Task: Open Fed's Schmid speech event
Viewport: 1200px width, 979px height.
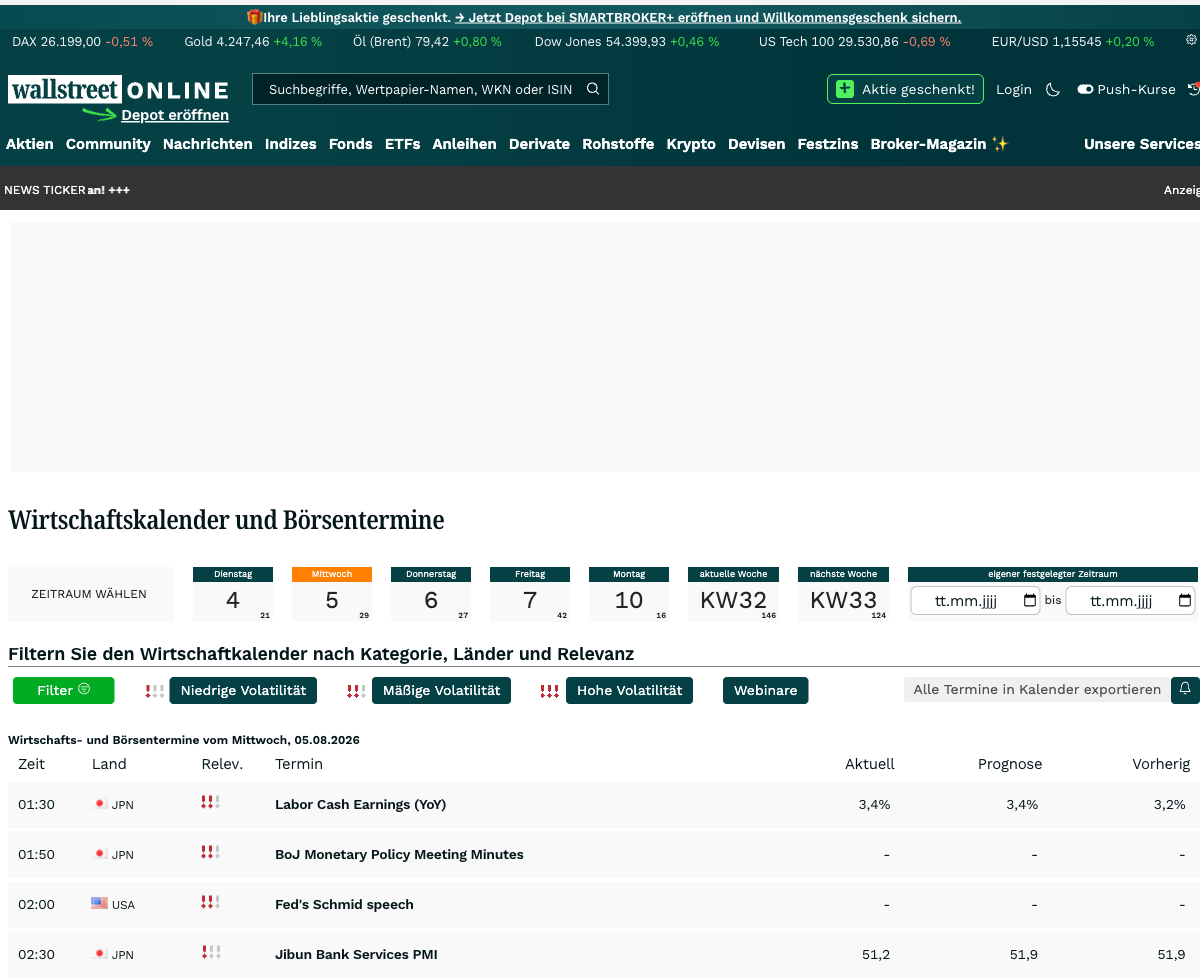Action: (344, 904)
